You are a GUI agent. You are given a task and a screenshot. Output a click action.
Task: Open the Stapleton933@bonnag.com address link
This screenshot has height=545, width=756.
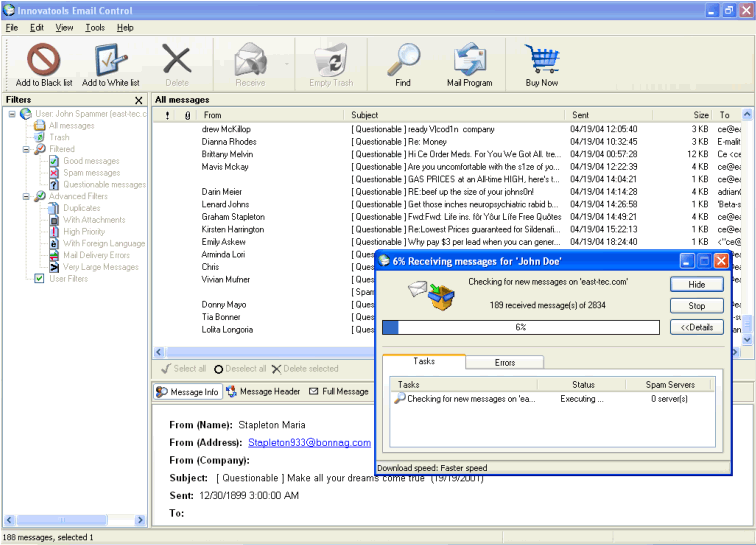point(309,443)
